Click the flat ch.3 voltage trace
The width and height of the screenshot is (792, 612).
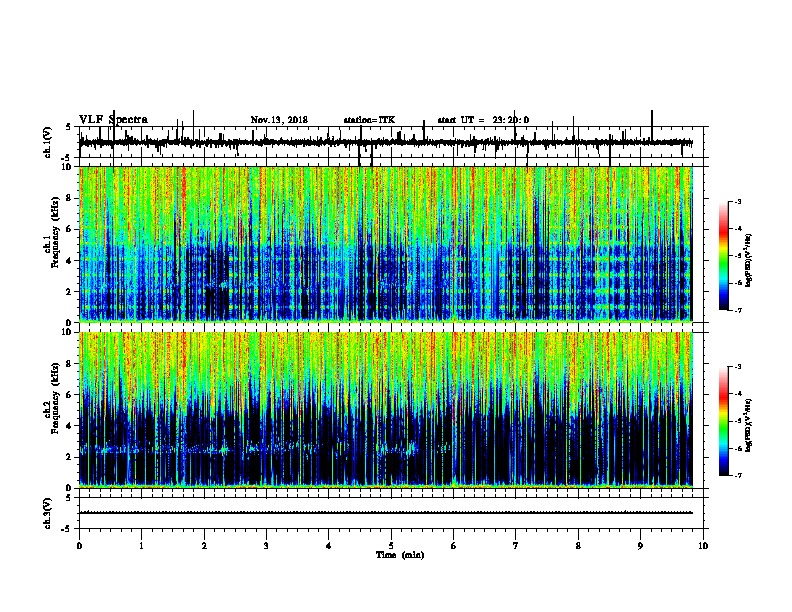pos(385,513)
